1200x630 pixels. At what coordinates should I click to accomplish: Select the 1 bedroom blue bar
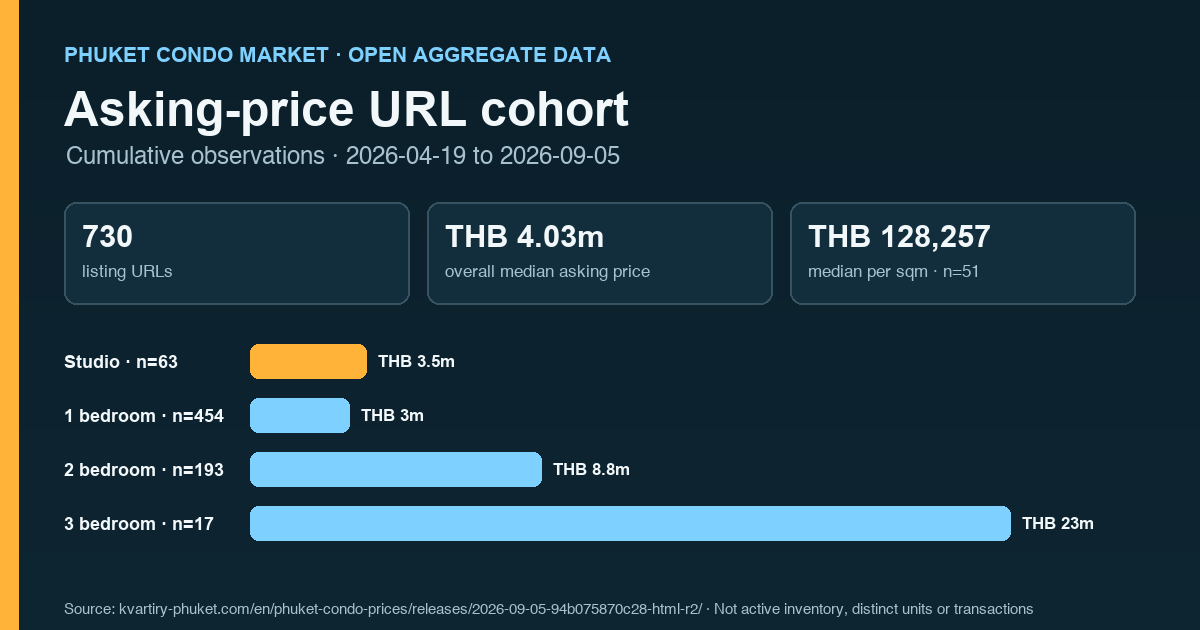300,416
